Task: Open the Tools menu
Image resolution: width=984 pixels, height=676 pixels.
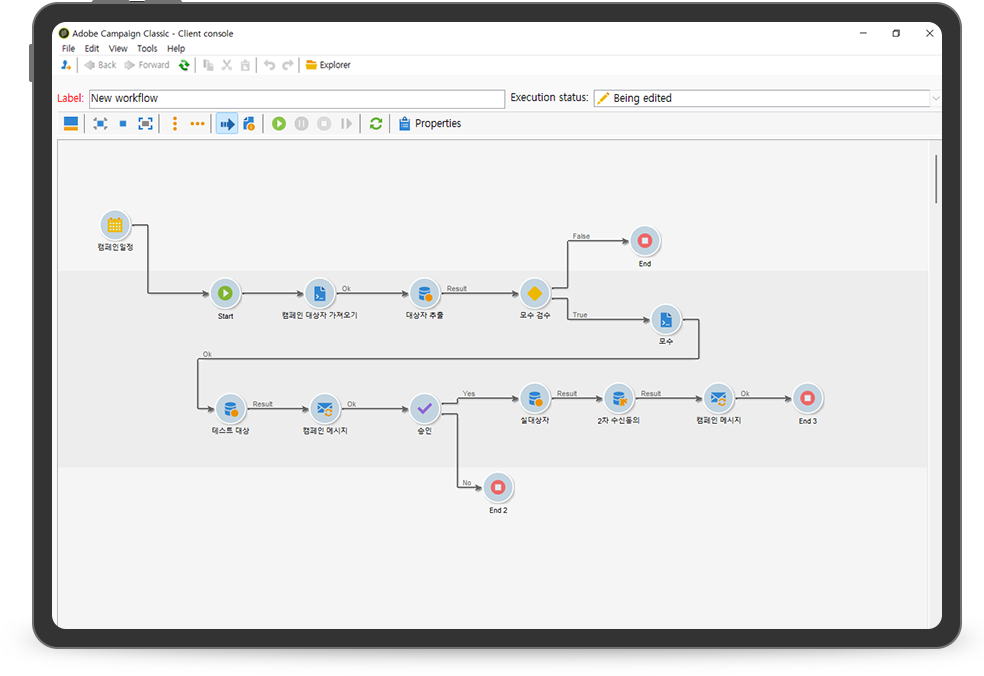Action: [x=147, y=48]
